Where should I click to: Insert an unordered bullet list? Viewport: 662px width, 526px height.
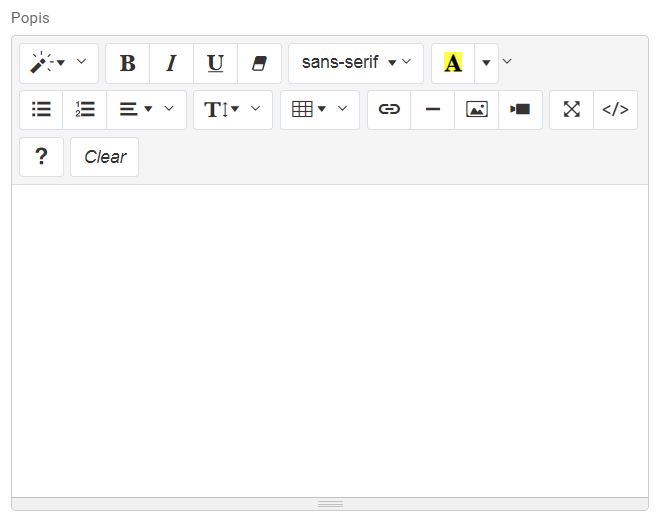point(41,110)
